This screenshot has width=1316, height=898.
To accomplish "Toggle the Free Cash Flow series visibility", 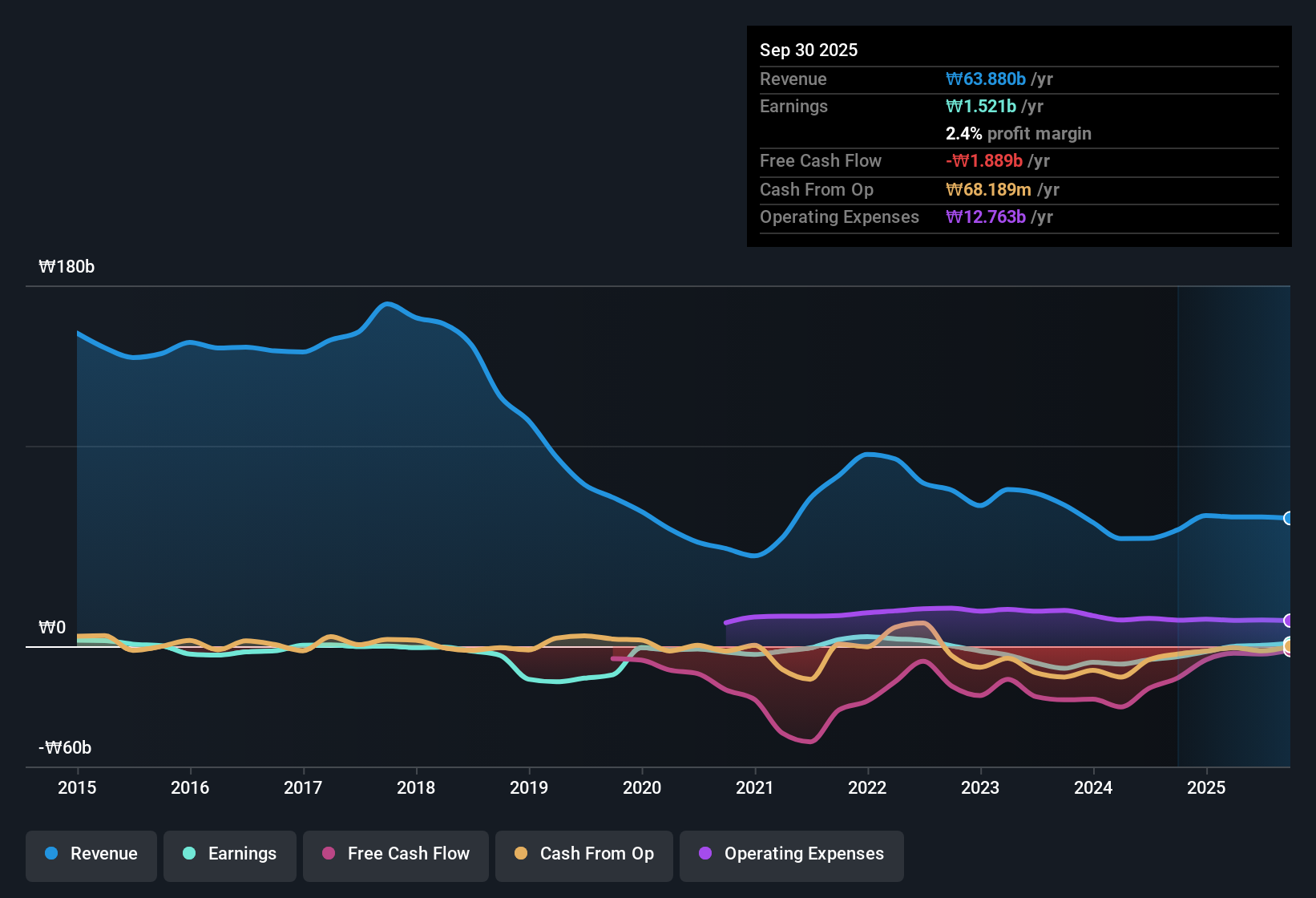I will (x=395, y=854).
